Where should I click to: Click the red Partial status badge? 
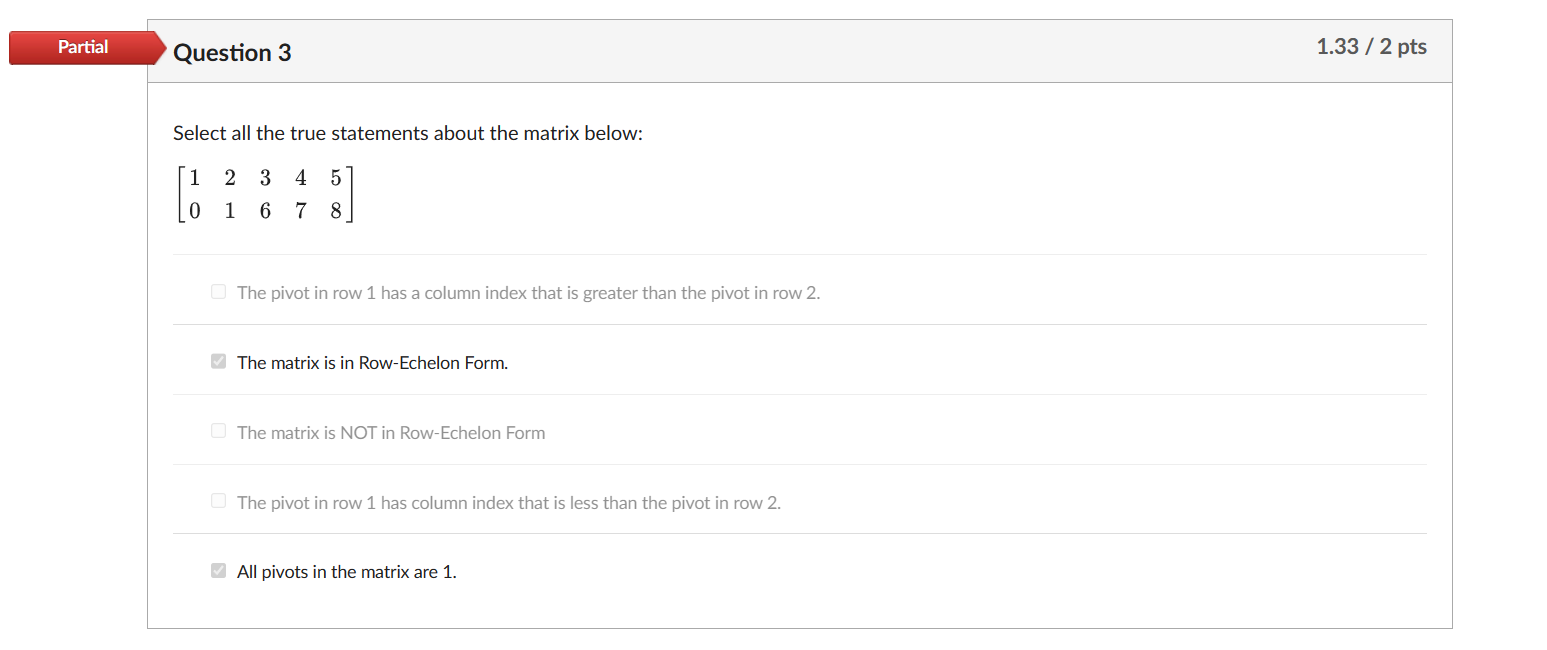[x=82, y=47]
